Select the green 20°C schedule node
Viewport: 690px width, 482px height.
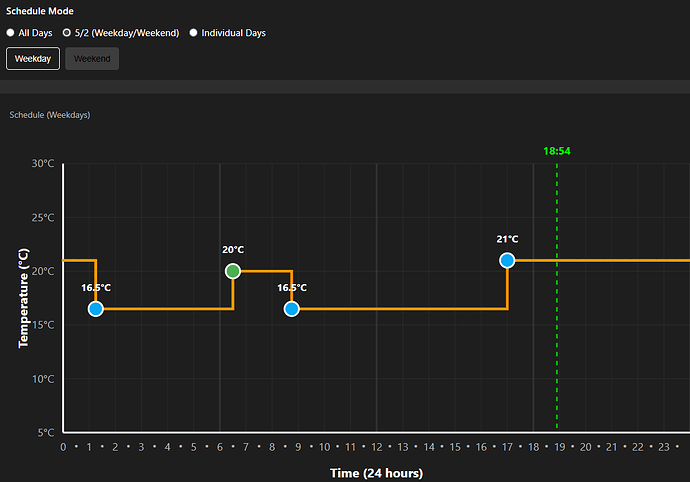pos(233,271)
